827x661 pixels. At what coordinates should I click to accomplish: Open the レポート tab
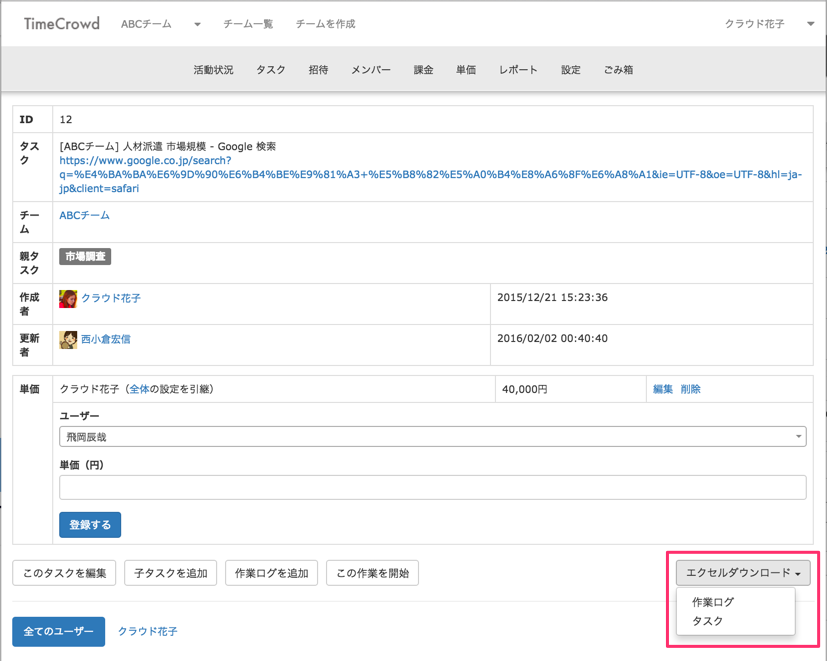[x=518, y=70]
